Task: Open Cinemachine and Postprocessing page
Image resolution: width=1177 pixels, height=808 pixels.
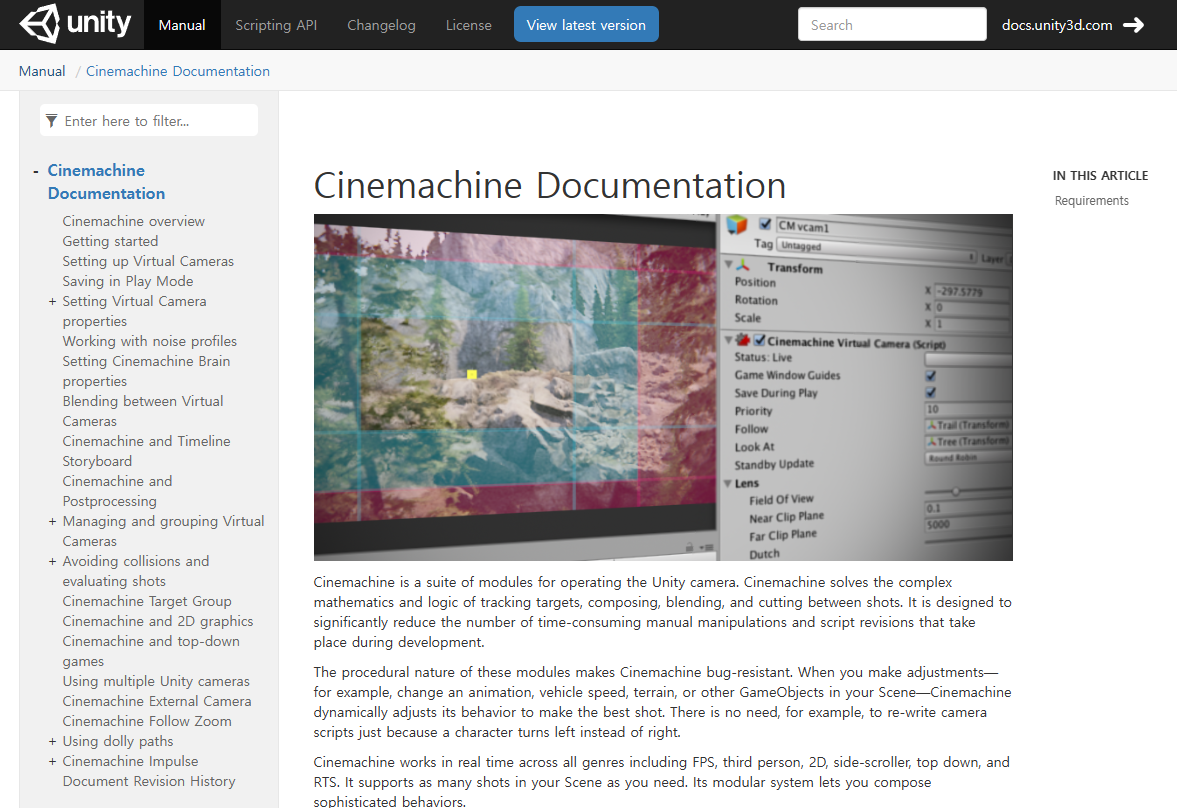Action: [x=117, y=491]
